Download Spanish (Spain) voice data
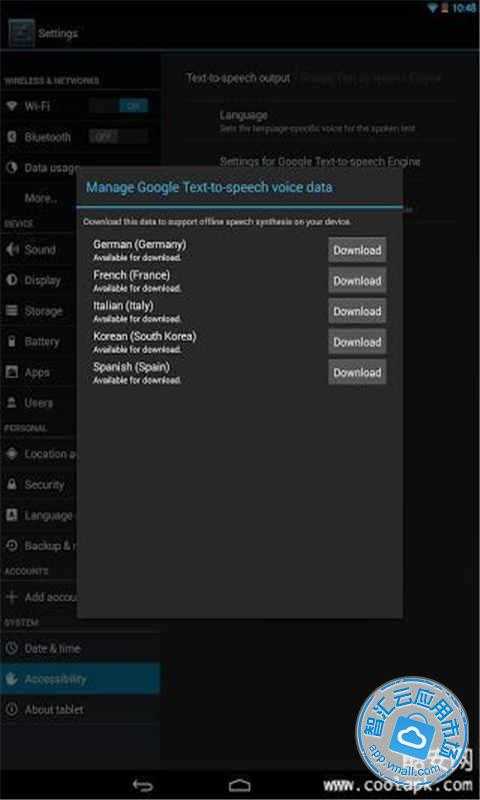This screenshot has height=800, width=480. point(357,372)
